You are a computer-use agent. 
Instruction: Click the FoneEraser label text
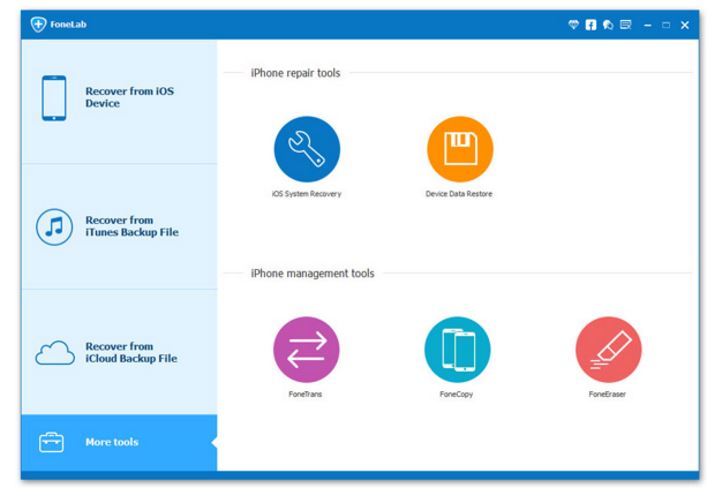pos(607,394)
